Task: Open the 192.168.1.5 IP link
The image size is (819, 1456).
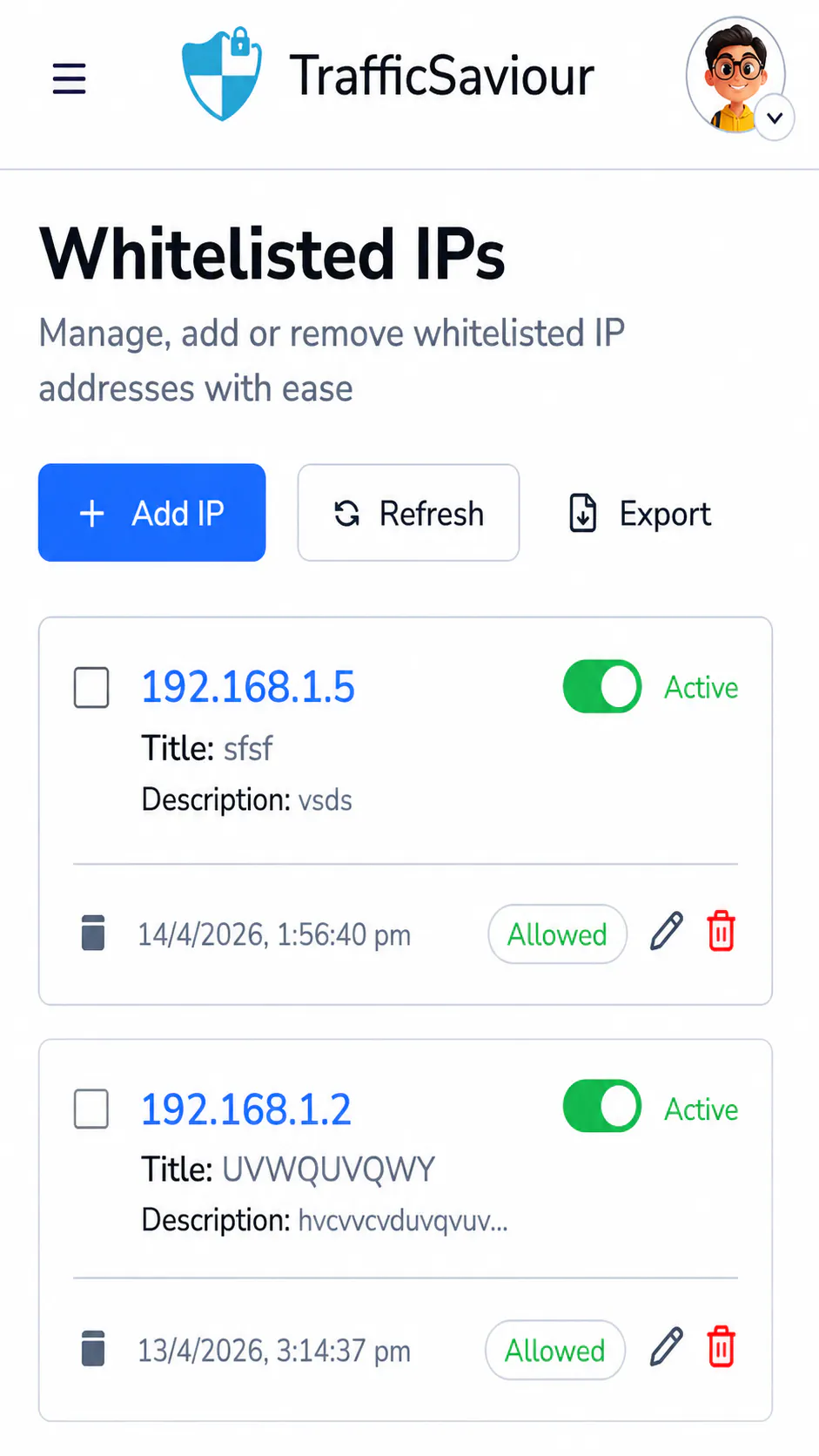Action: (248, 688)
